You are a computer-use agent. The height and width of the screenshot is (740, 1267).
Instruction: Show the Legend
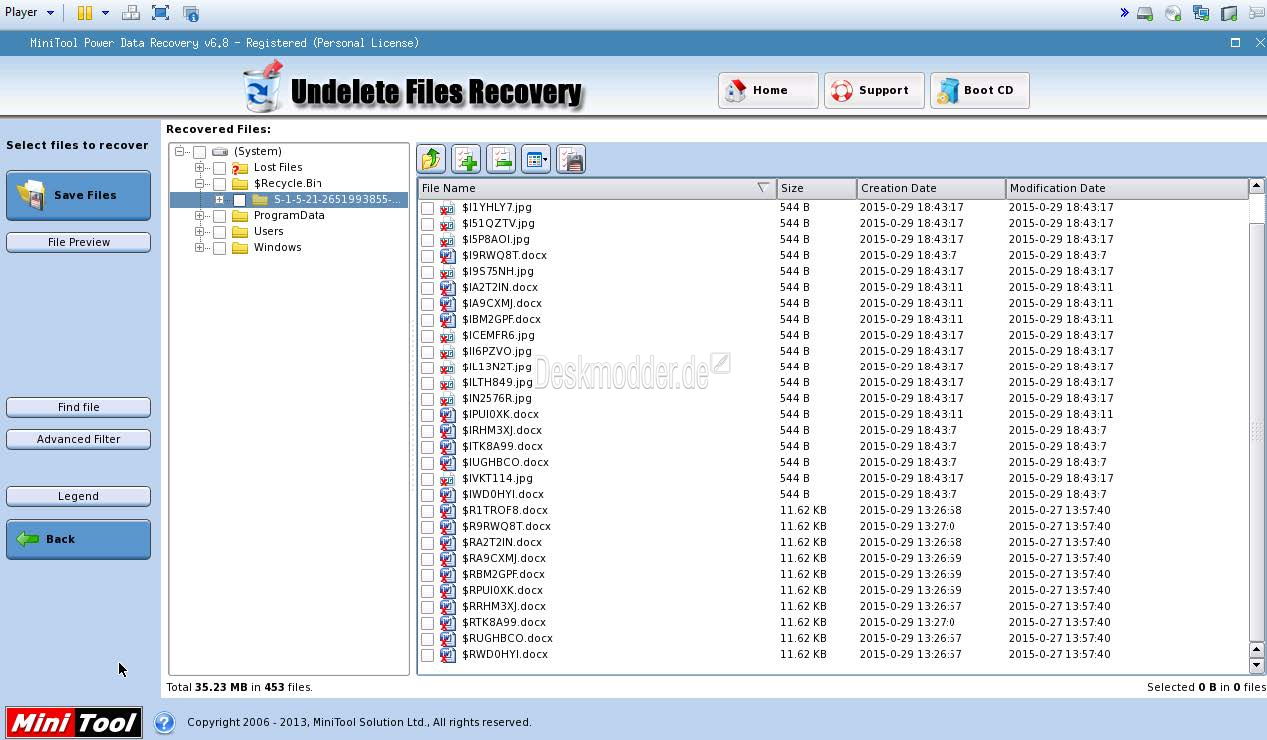coord(78,496)
